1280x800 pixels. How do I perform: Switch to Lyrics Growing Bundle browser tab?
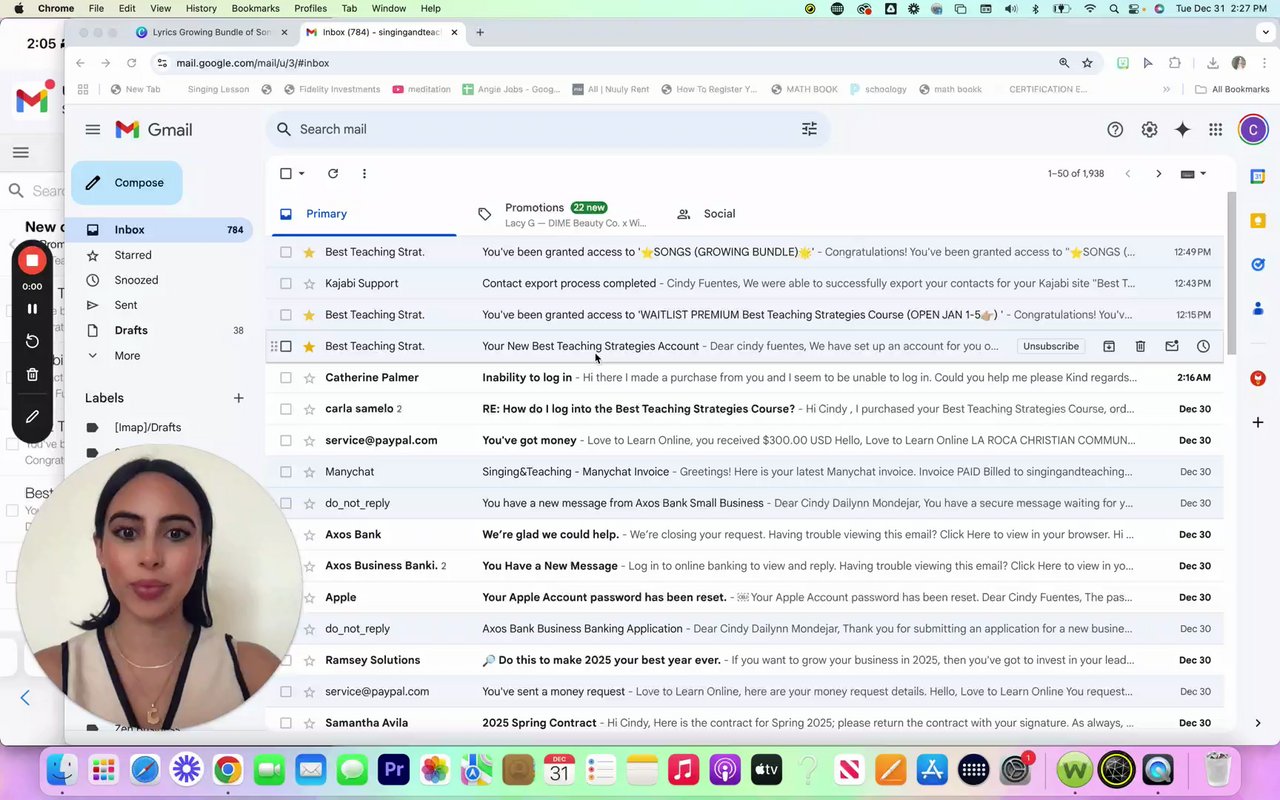coord(211,32)
